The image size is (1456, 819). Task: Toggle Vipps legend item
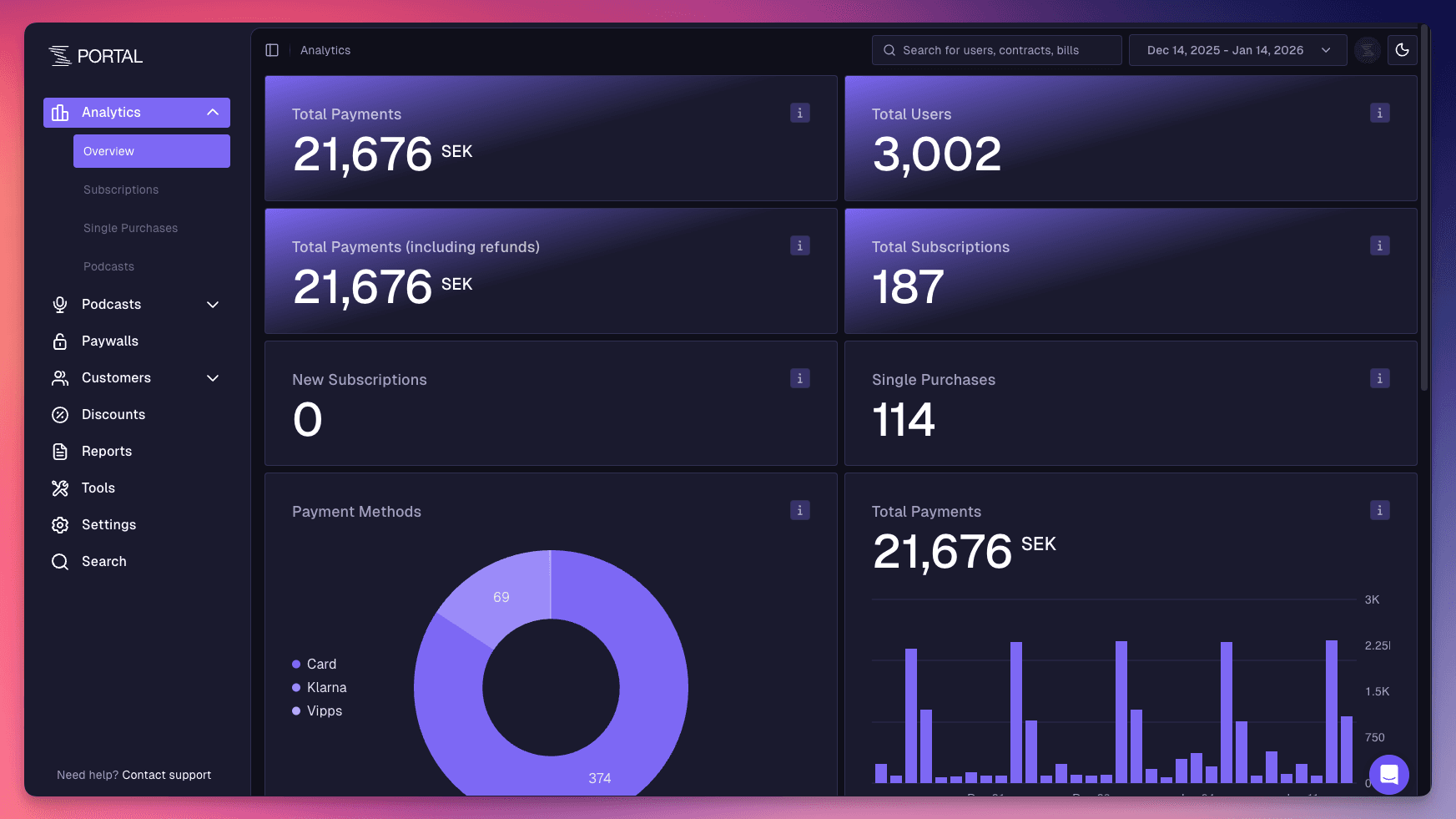317,710
